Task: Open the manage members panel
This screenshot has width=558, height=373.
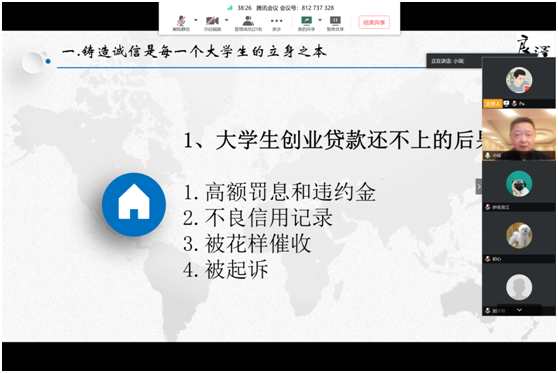Action: point(248,23)
